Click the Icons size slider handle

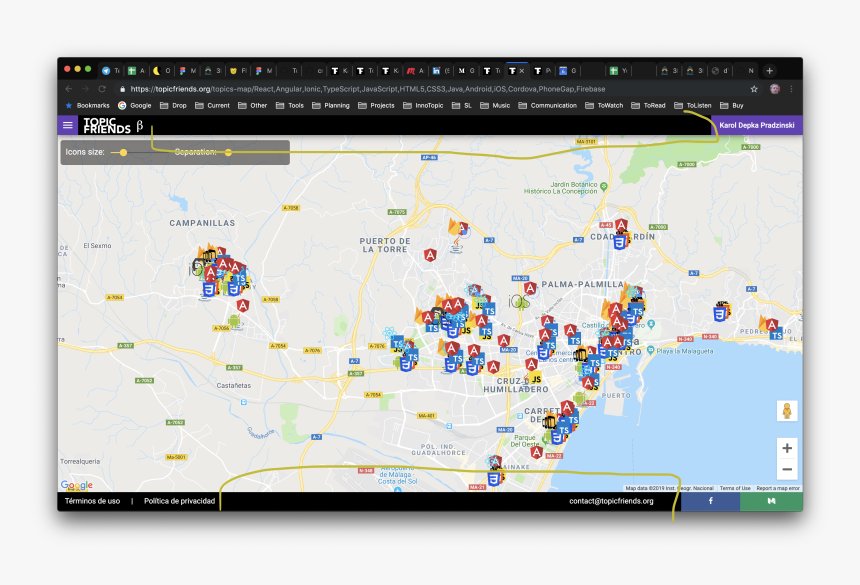click(123, 152)
